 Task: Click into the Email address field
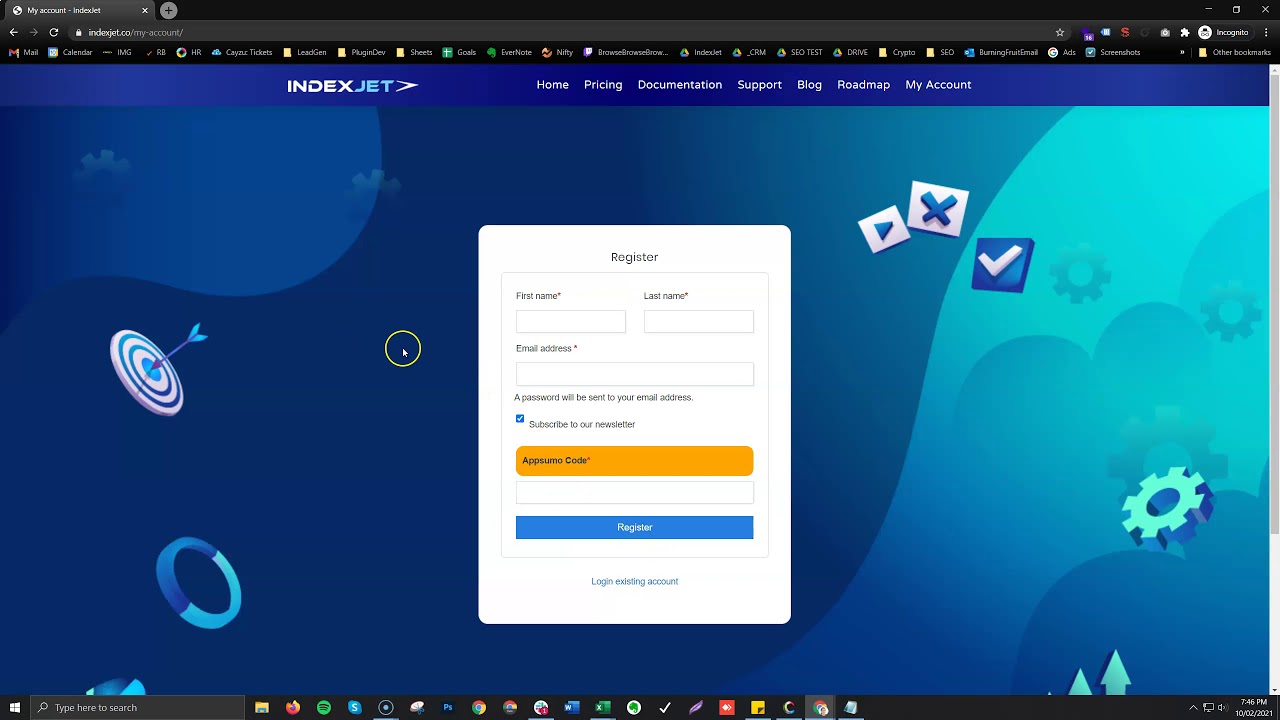635,374
